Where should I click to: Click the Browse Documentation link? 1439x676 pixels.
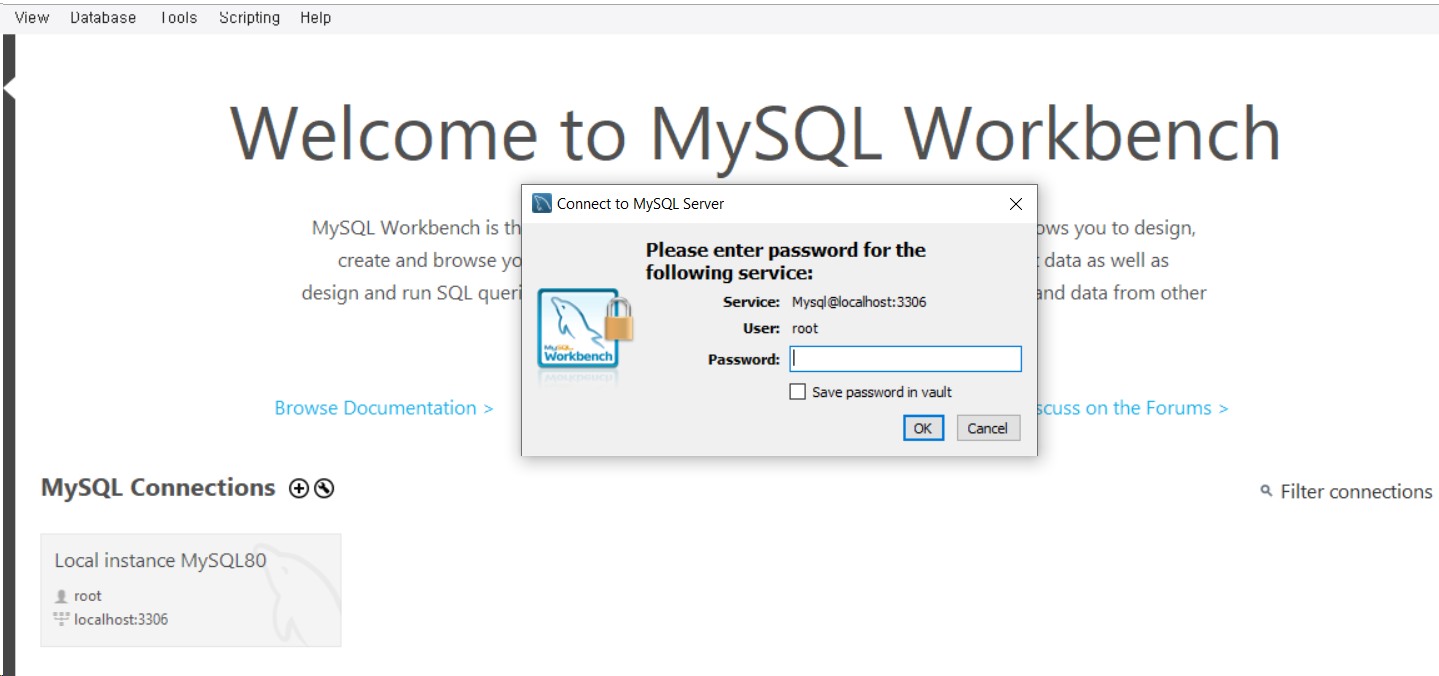click(384, 408)
